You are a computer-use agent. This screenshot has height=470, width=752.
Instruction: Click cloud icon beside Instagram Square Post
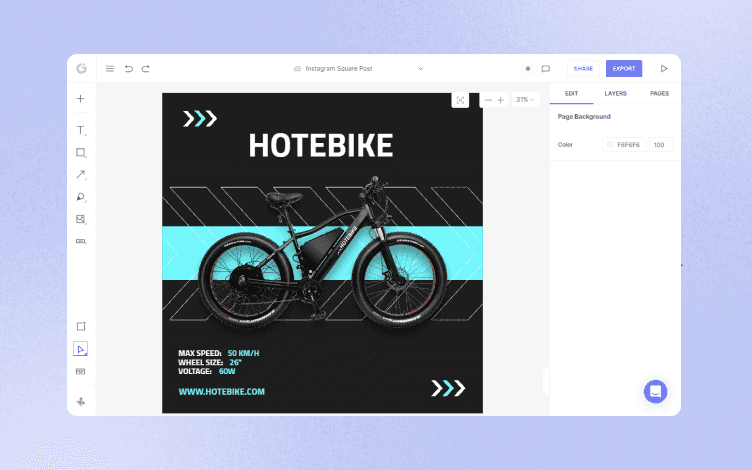point(297,69)
